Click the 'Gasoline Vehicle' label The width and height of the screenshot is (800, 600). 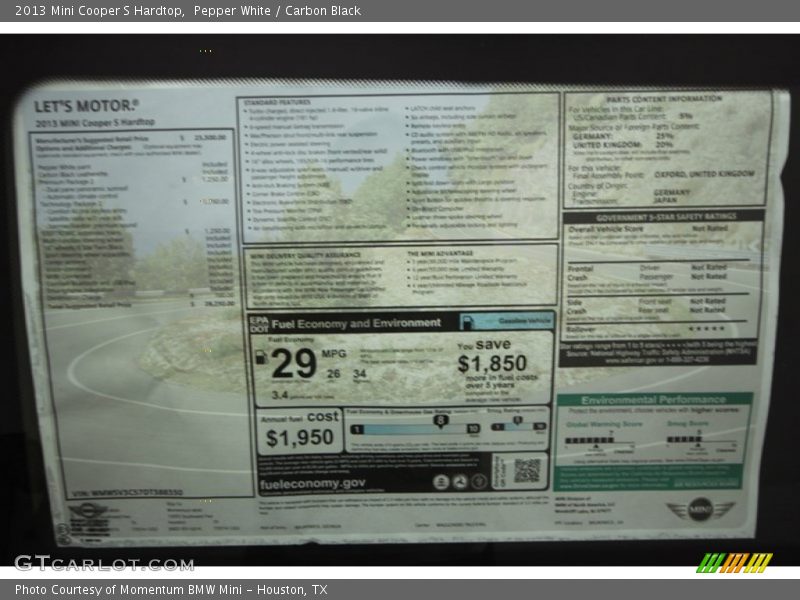[x=525, y=321]
